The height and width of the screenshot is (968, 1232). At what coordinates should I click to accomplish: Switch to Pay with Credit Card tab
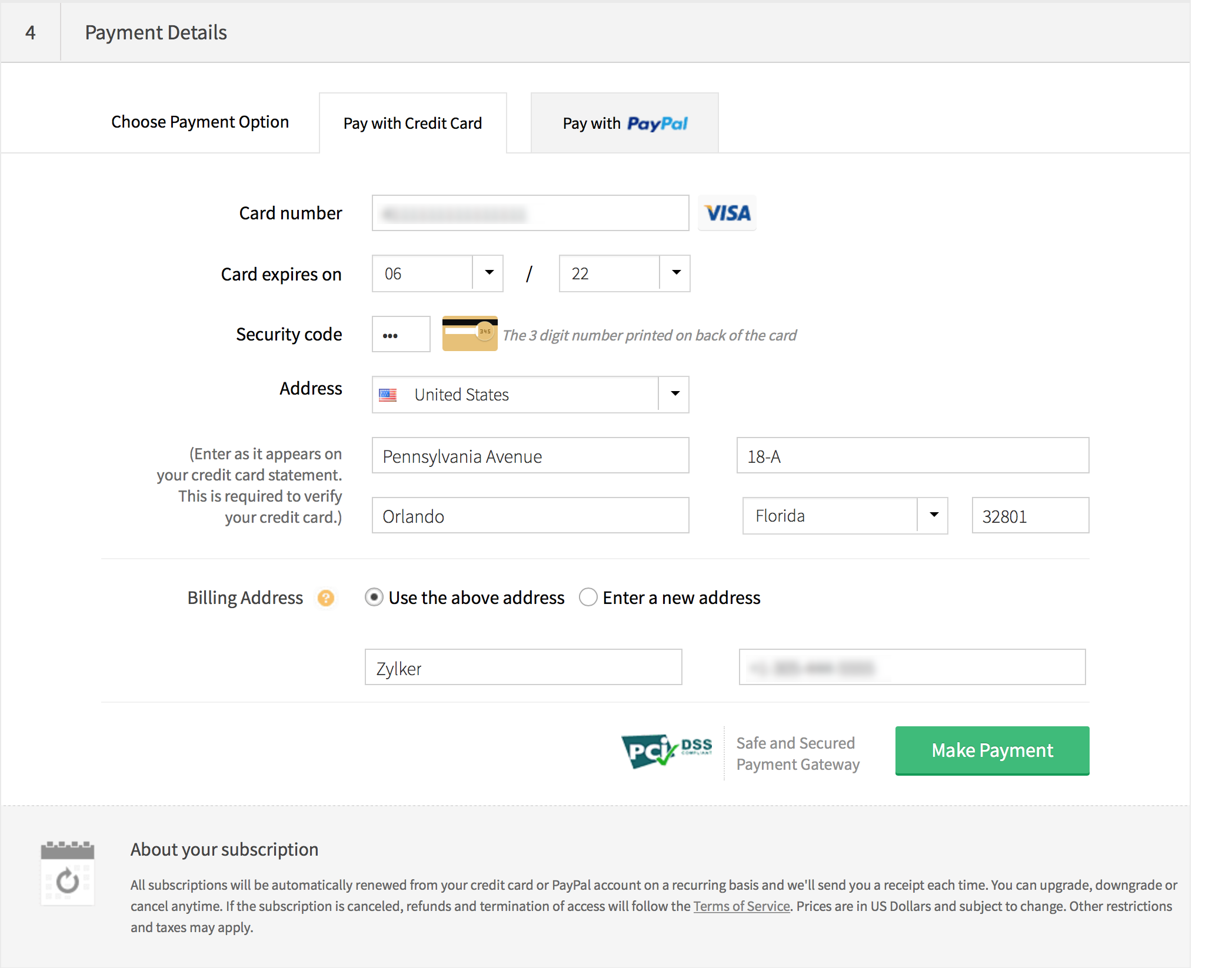(412, 123)
